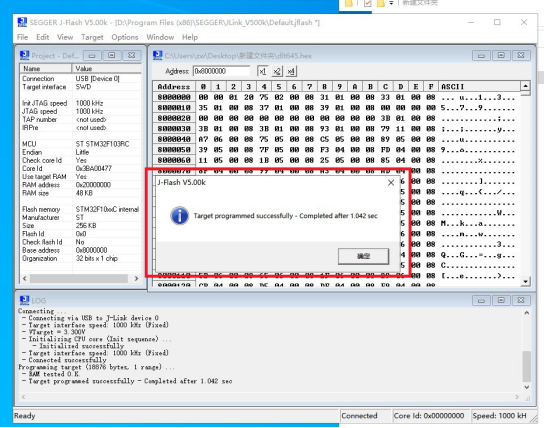544x428 pixels.
Task: Maximize the J-Flash main window
Action: pos(497,22)
